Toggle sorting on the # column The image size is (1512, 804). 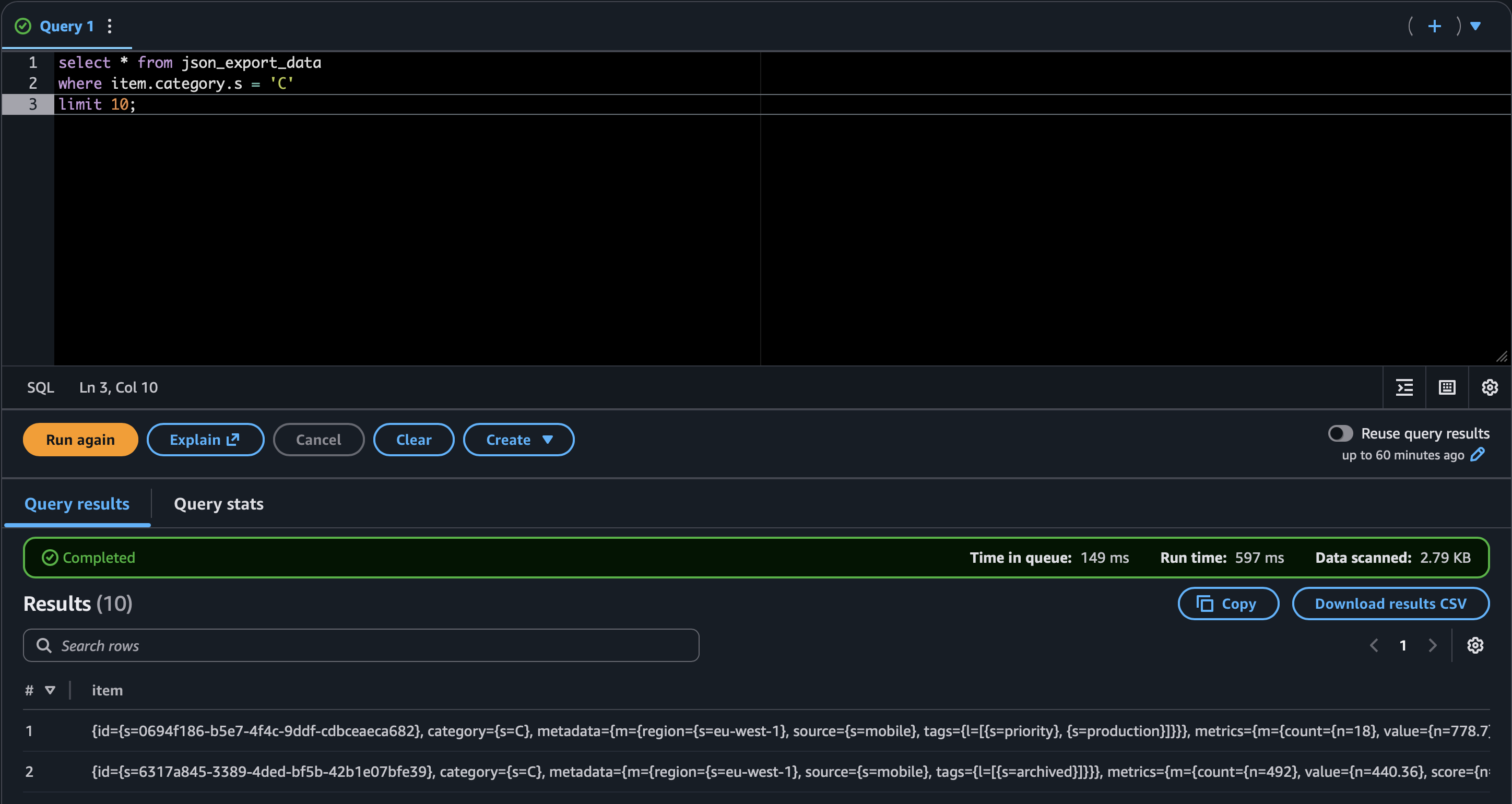click(50, 690)
